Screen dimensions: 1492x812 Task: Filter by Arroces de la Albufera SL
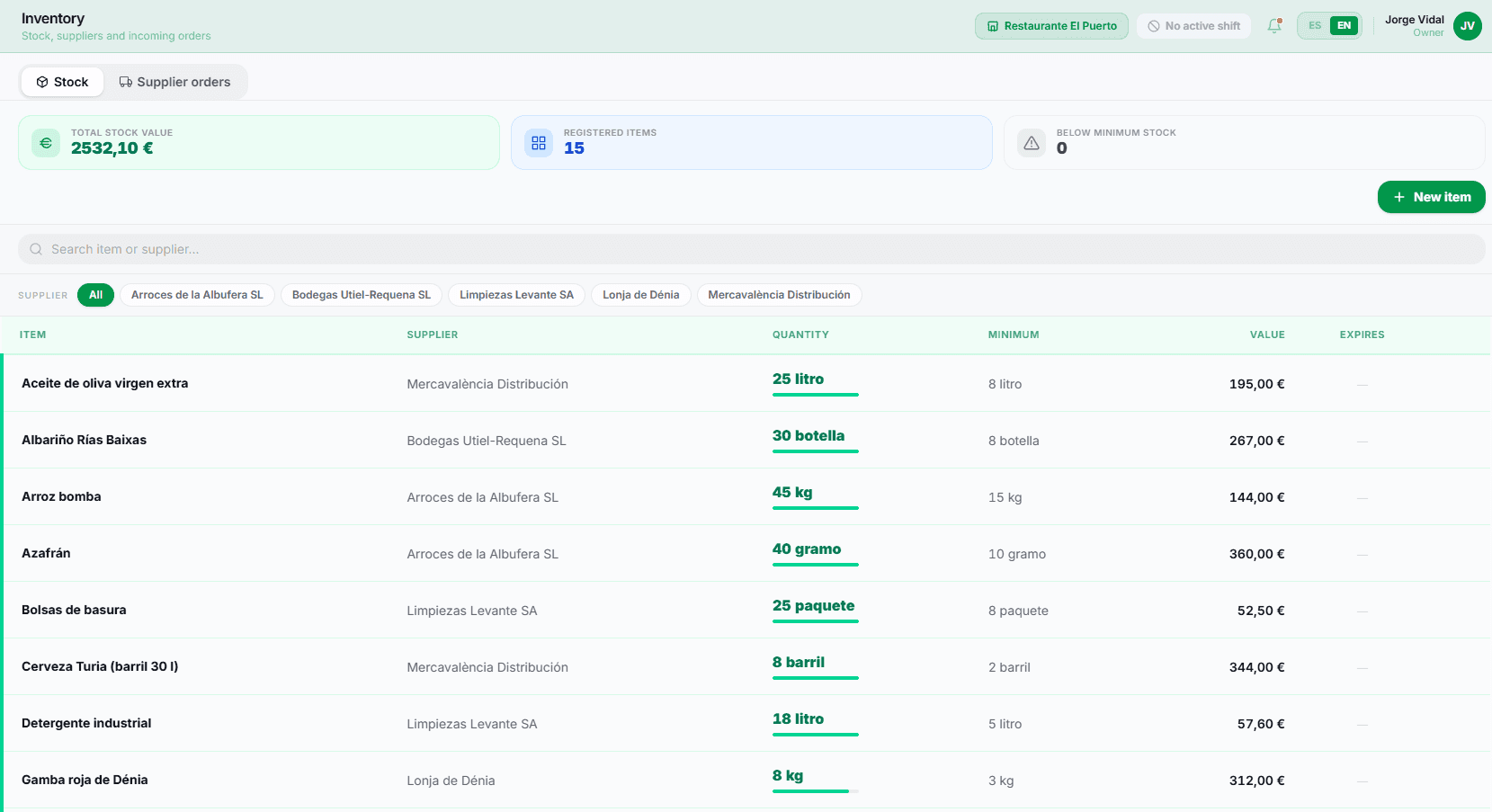(197, 295)
